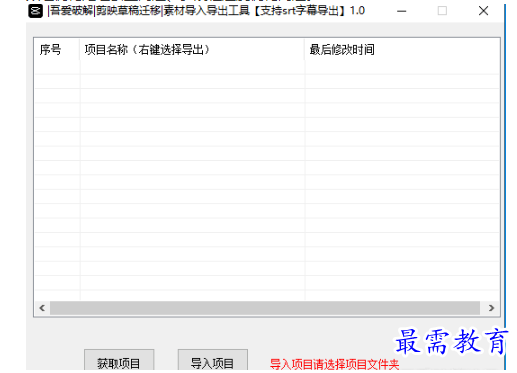The width and height of the screenshot is (517, 373).
Task: Minimize the tool window
Action: (x=402, y=11)
